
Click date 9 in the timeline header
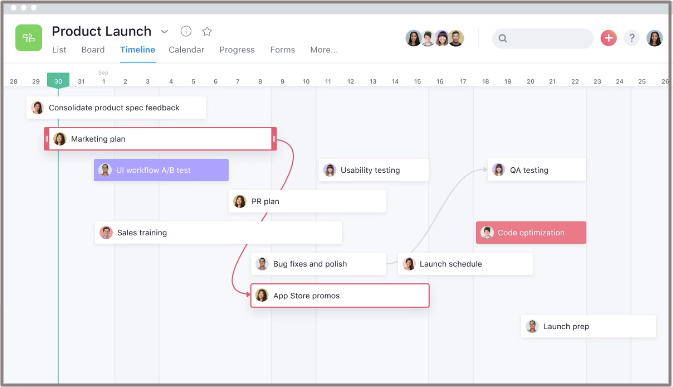282,81
